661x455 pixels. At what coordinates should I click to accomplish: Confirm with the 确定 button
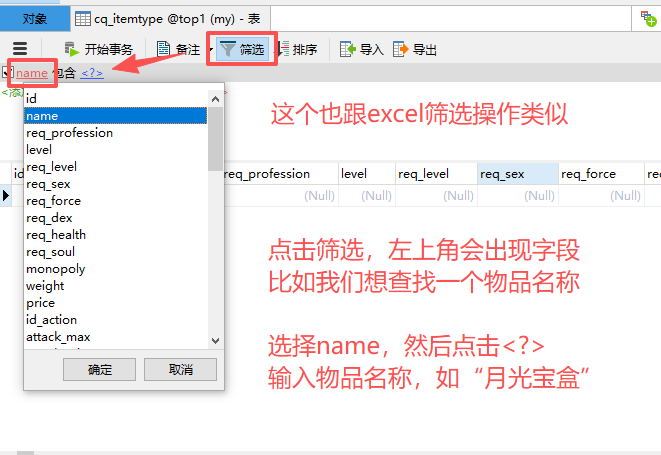[x=99, y=370]
